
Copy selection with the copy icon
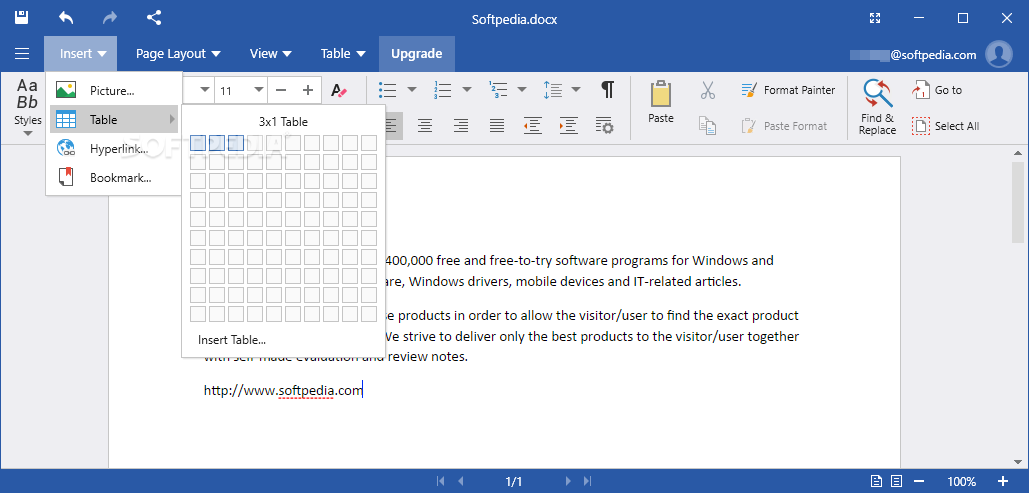(707, 125)
